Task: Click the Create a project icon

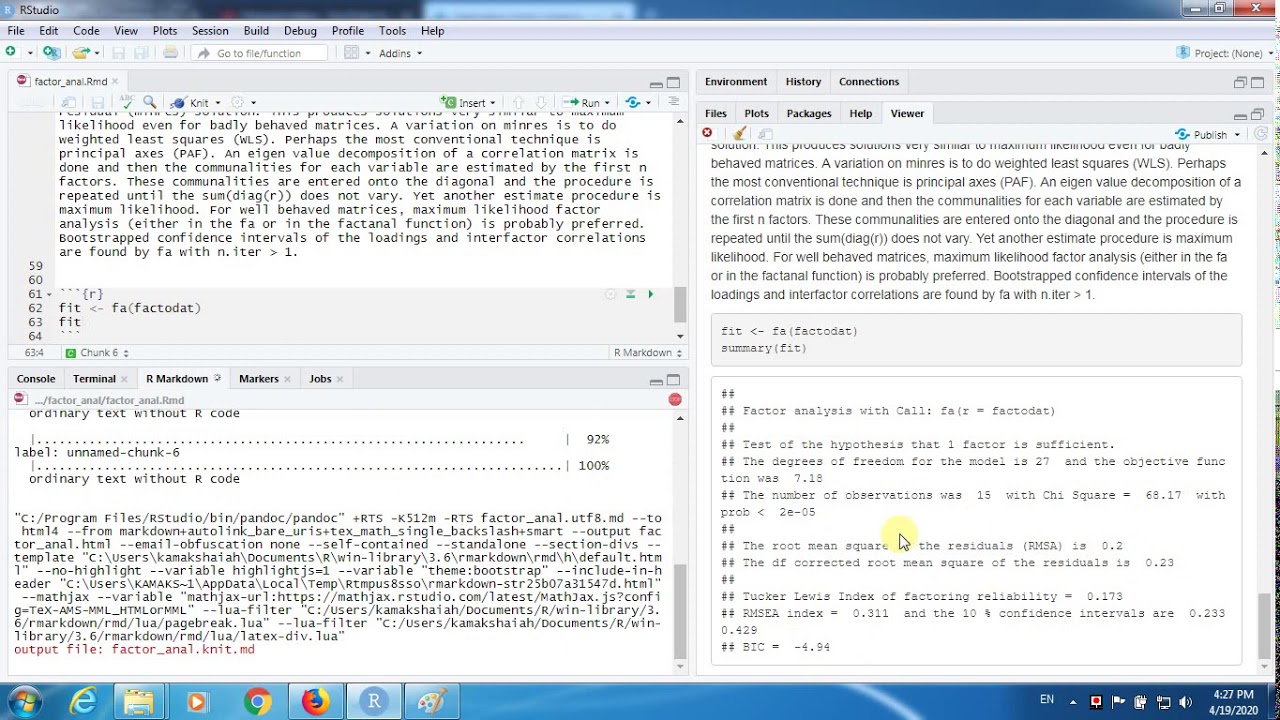Action: point(51,53)
